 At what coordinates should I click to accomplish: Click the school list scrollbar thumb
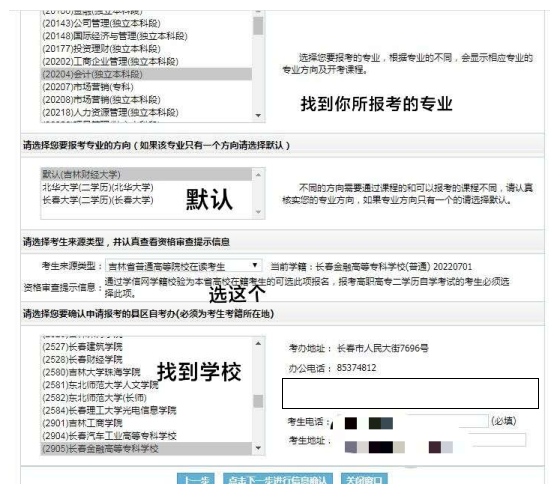tap(258, 401)
